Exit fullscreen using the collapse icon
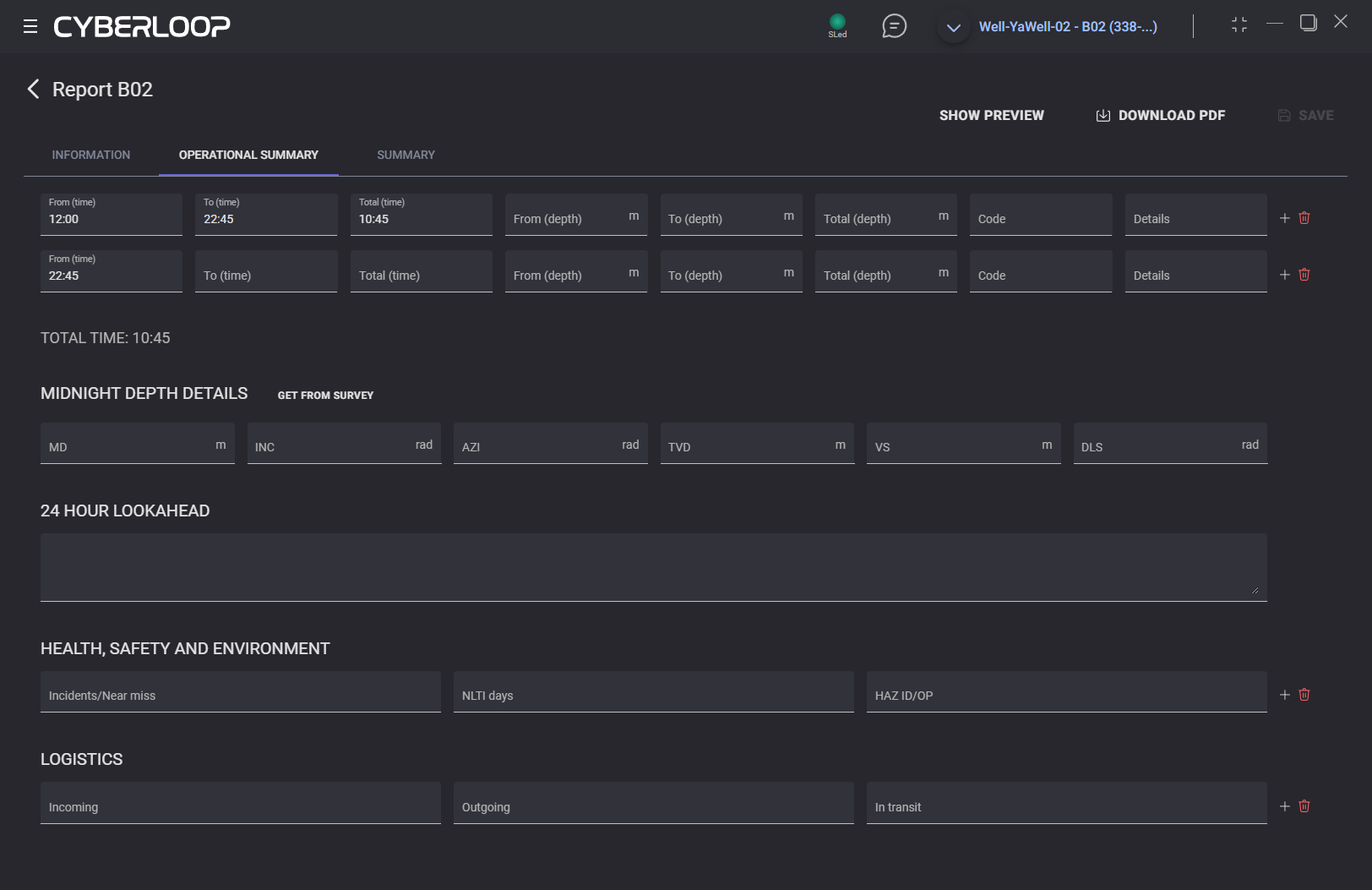The height and width of the screenshot is (890, 1372). [1239, 25]
